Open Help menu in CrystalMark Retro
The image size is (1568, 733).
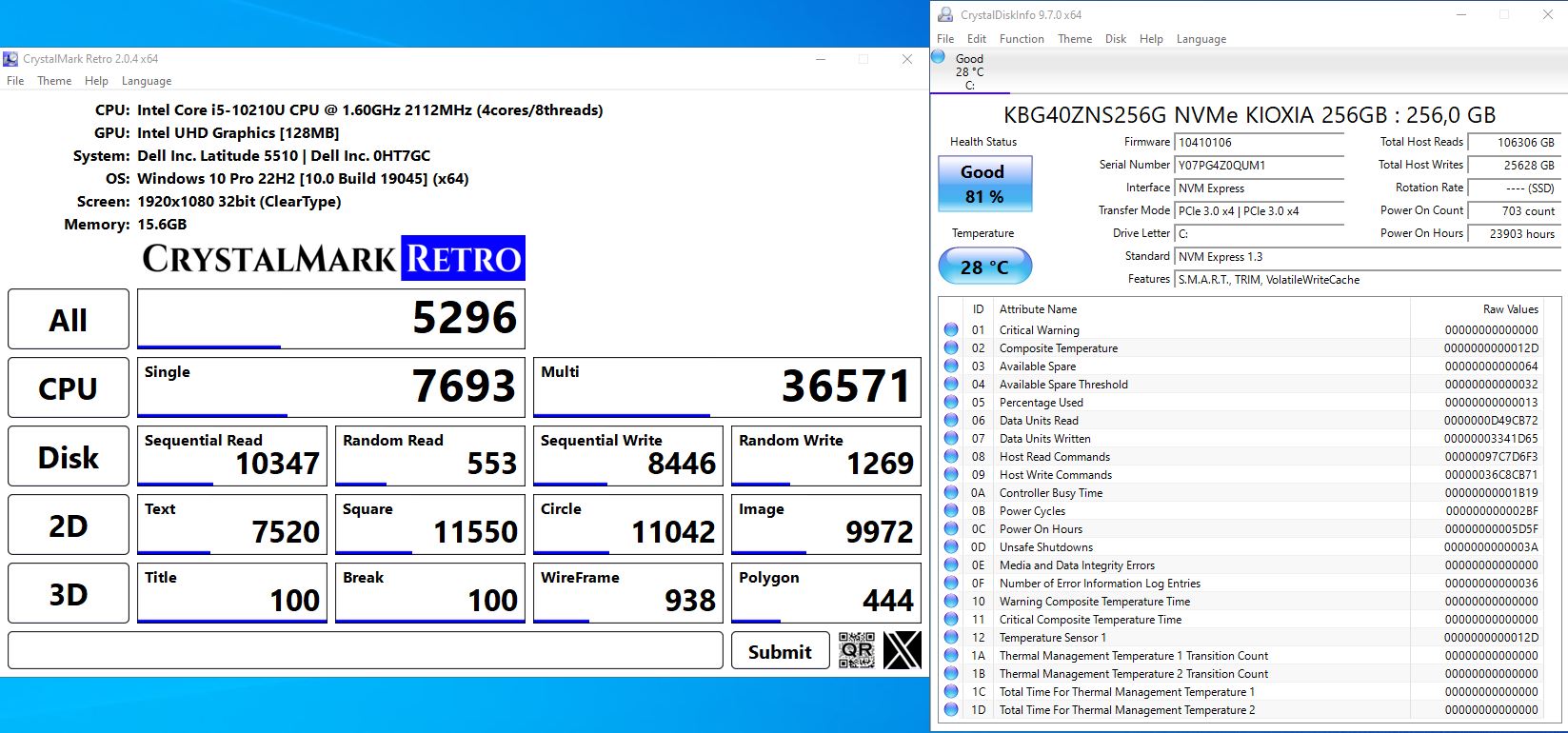point(96,81)
